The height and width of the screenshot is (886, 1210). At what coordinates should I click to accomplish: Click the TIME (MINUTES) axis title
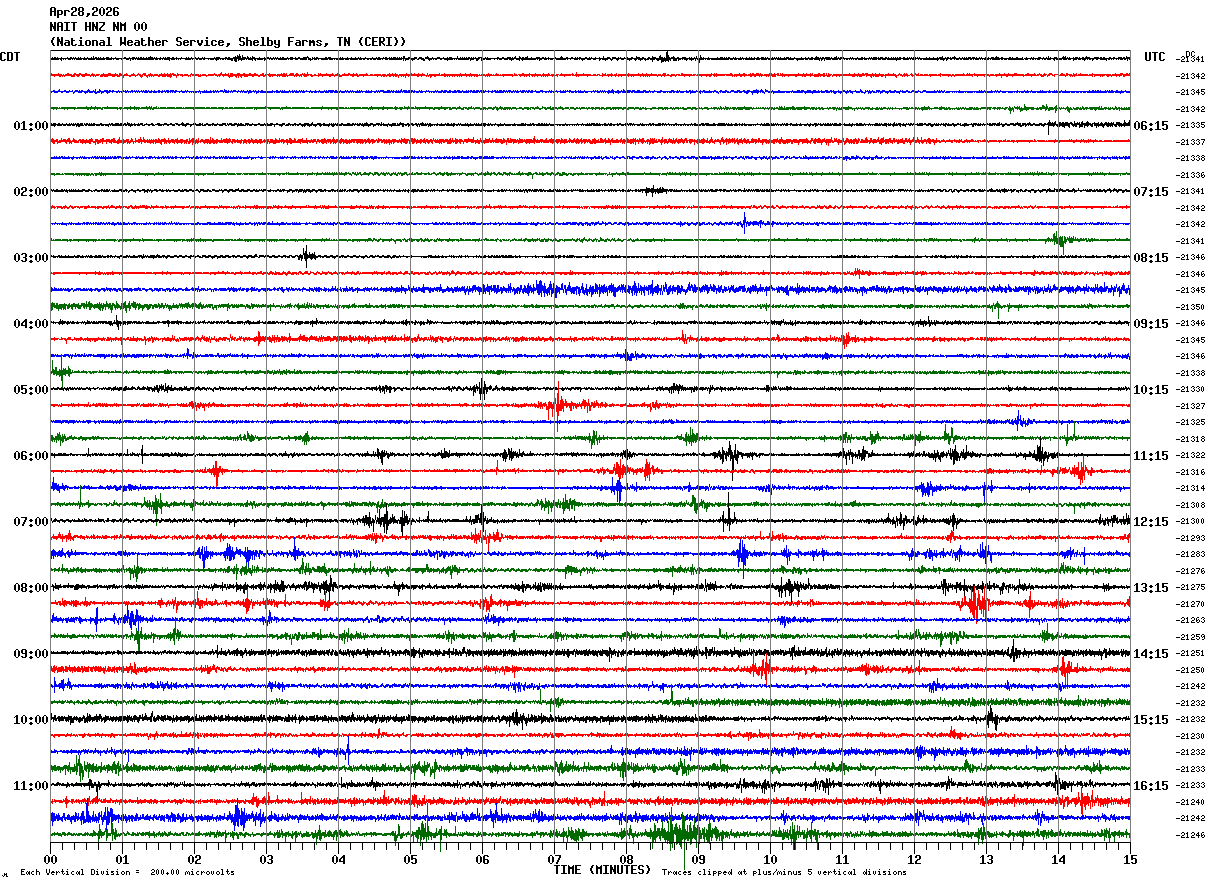(602, 870)
